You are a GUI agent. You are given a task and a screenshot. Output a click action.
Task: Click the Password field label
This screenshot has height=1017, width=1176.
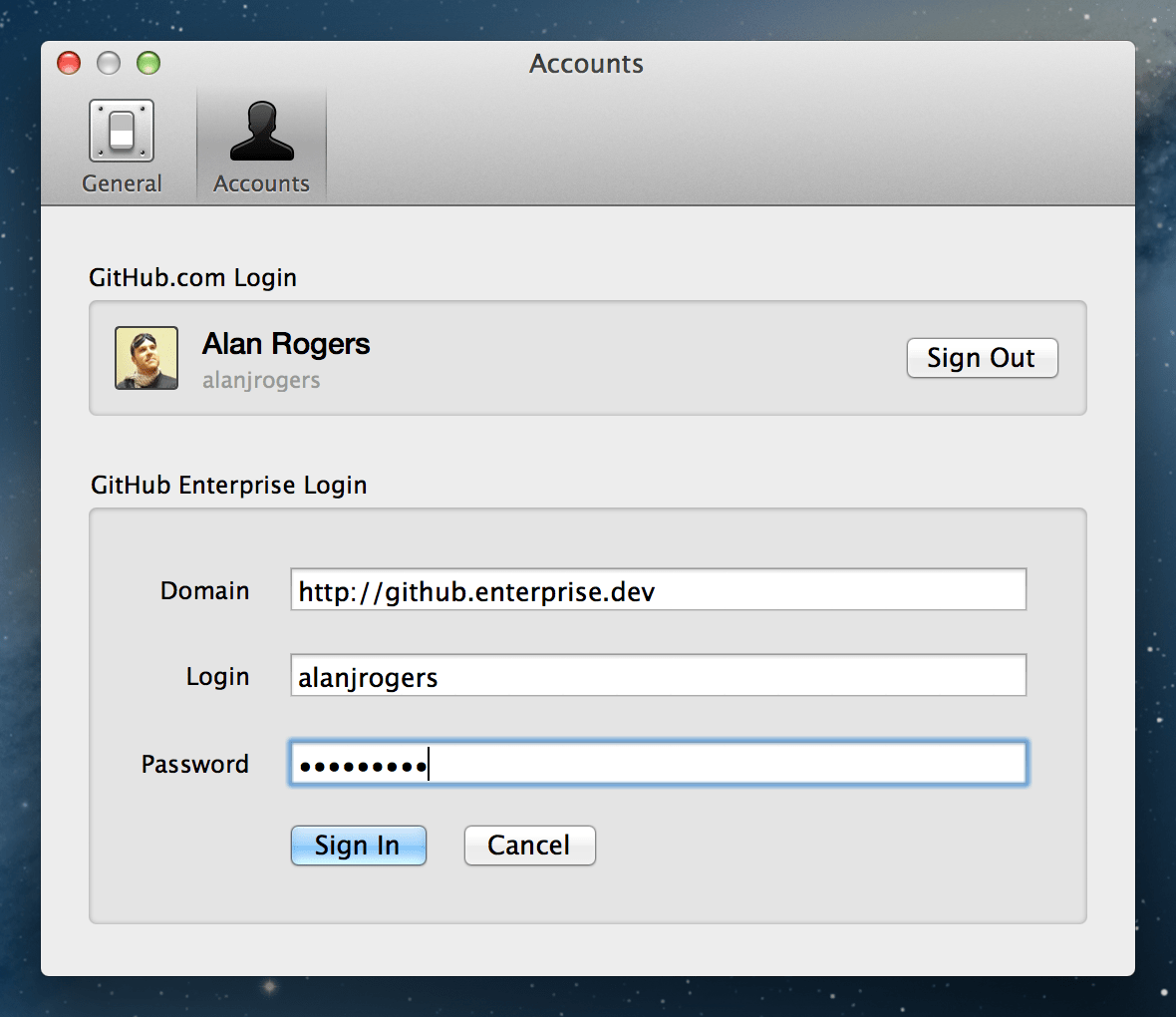[x=195, y=765]
